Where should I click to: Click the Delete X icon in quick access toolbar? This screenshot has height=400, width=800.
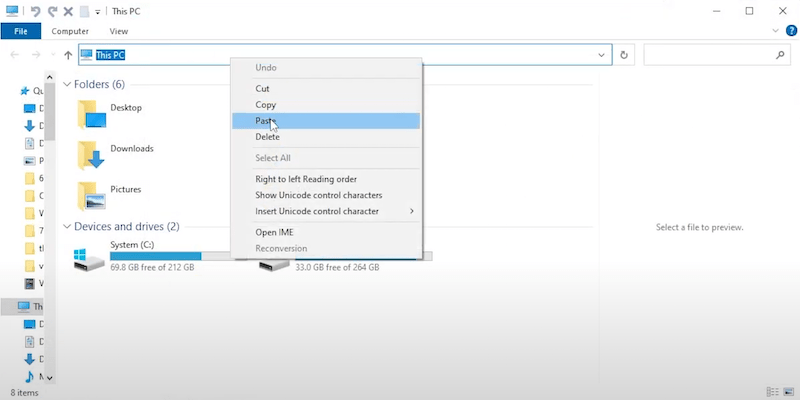68,11
